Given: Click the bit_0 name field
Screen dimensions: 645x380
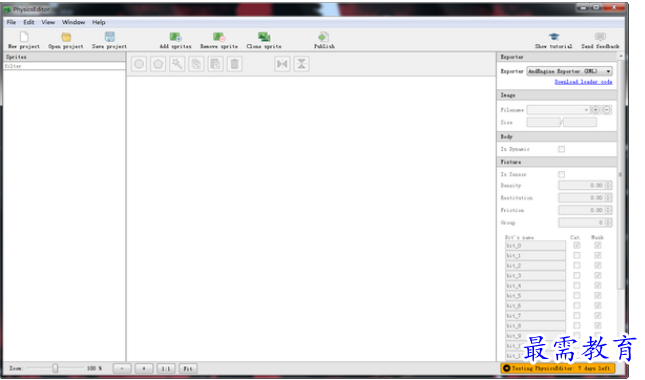Looking at the screenshot, I should click(x=535, y=246).
